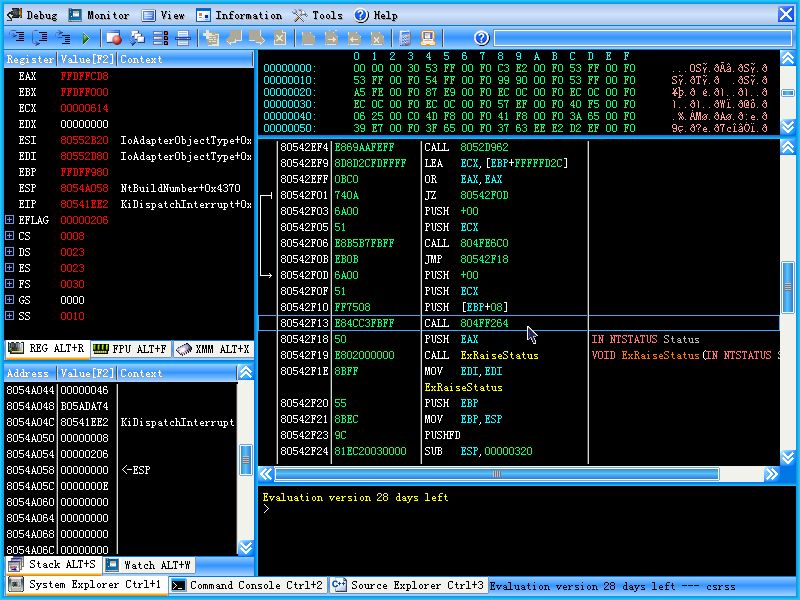Select the CALL 804FF264 instruction line

519,323
